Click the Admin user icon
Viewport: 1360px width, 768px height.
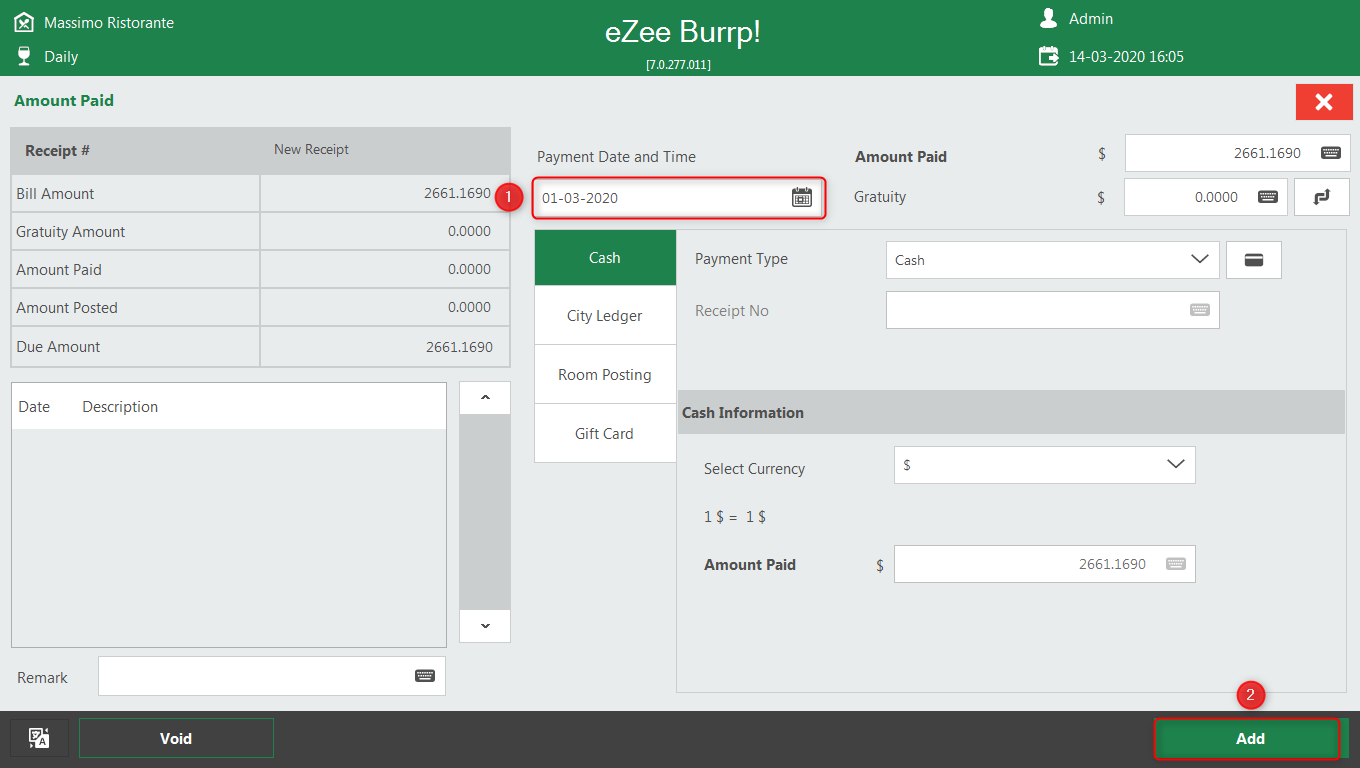pos(1049,19)
